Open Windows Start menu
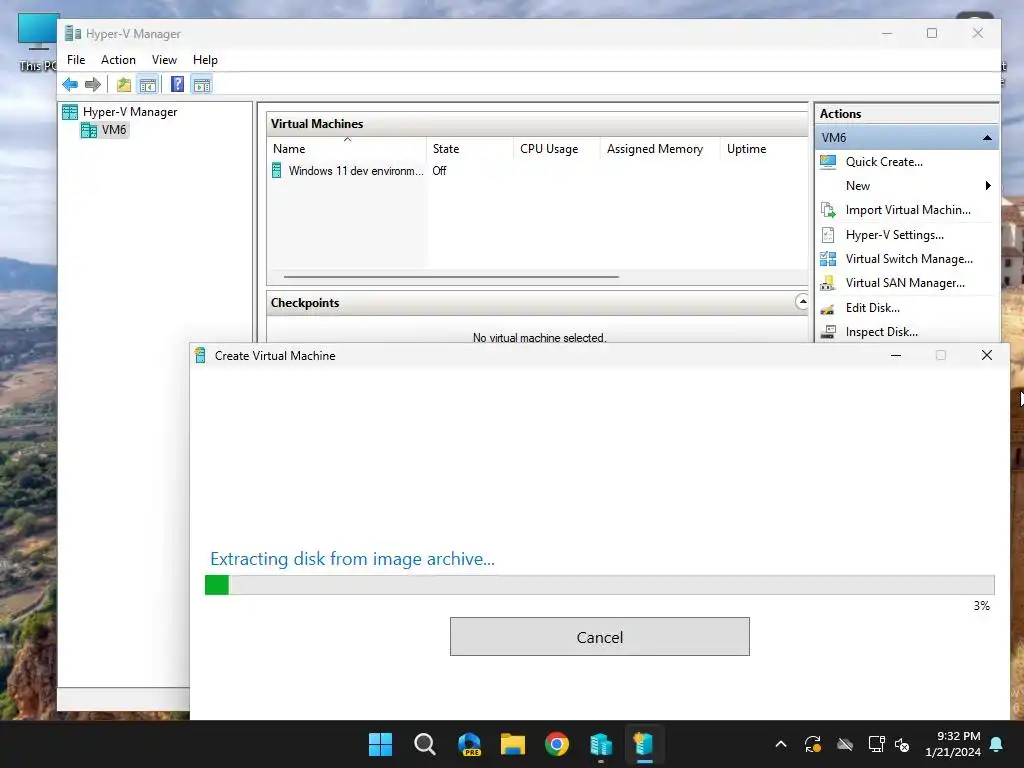Screen dimensions: 1024x768 [380, 744]
